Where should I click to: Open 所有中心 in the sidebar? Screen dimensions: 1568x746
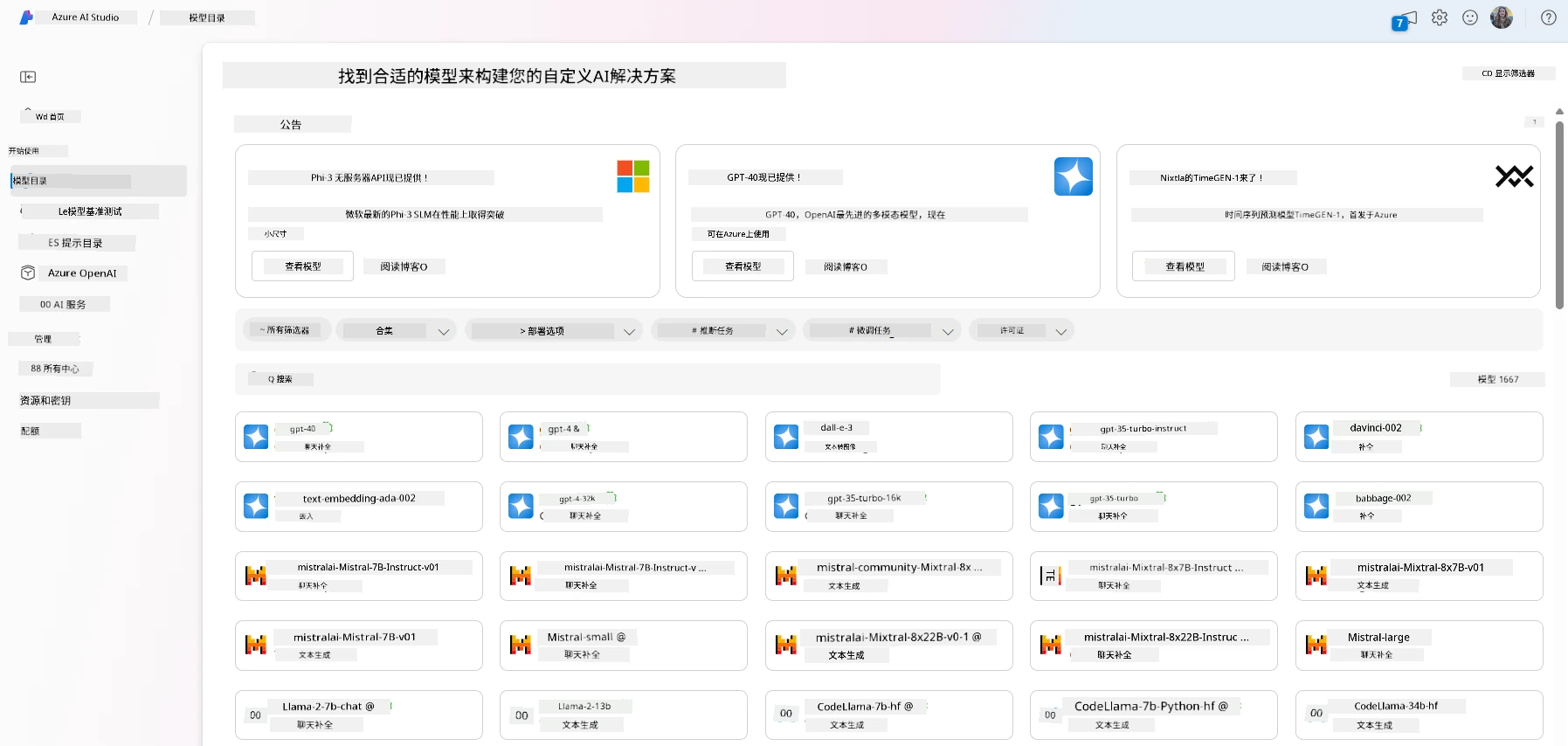coord(55,369)
